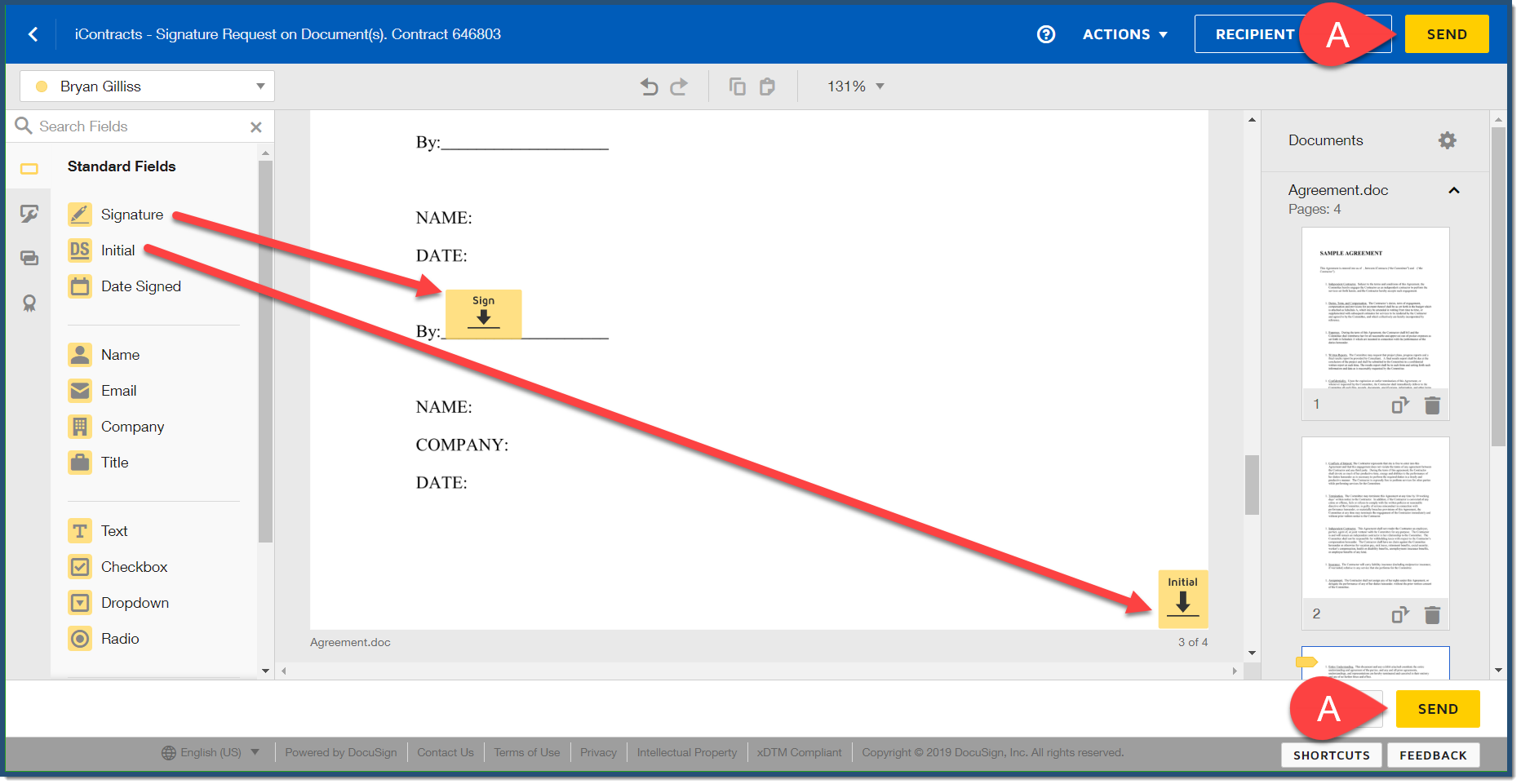Open the partially visible page 3 thumbnail
Viewport: 1521px width, 784px height.
tap(1376, 663)
